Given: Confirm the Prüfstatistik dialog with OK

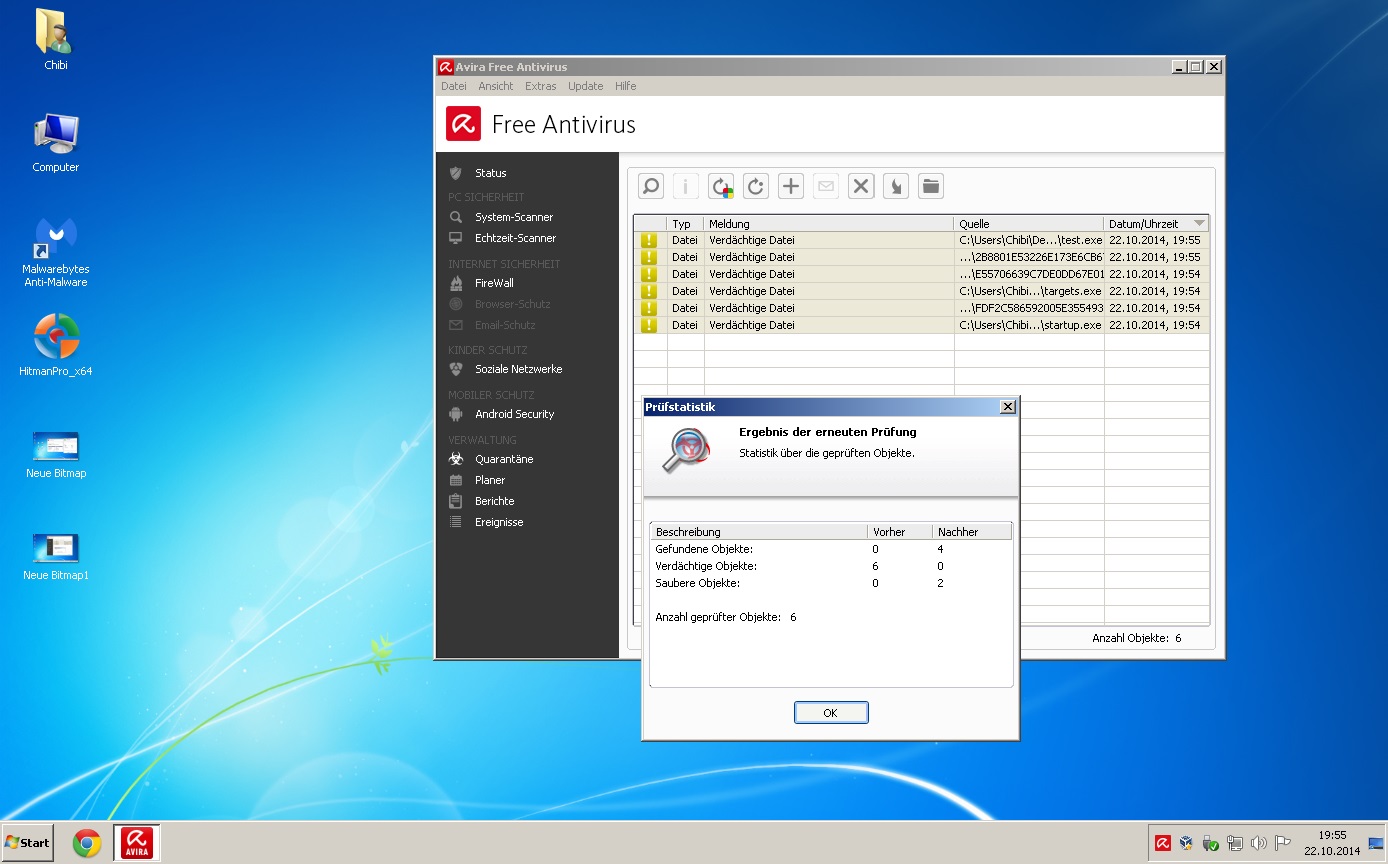Looking at the screenshot, I should tap(831, 713).
